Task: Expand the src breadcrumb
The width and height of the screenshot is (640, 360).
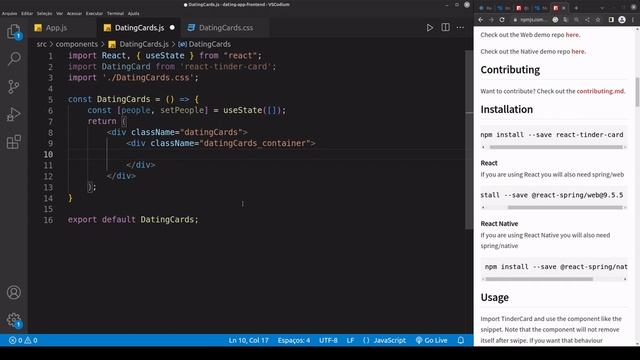Action: pos(42,44)
